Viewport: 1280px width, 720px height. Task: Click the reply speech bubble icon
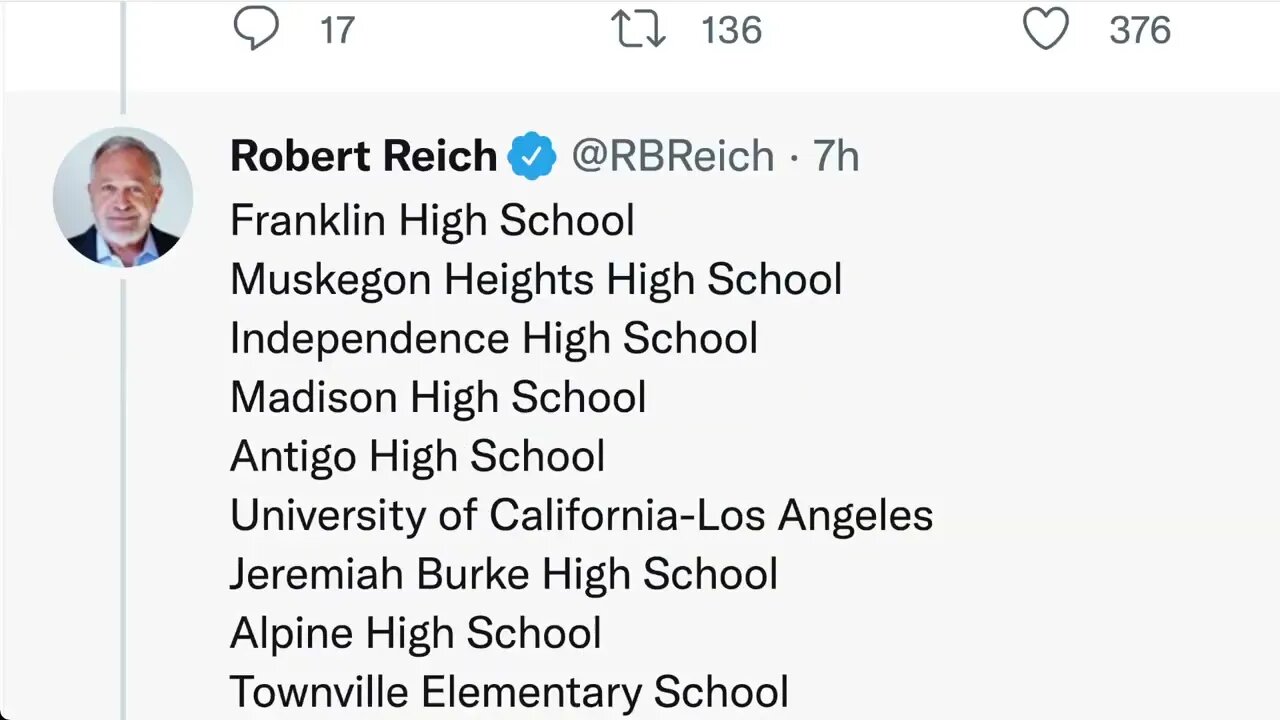click(255, 29)
